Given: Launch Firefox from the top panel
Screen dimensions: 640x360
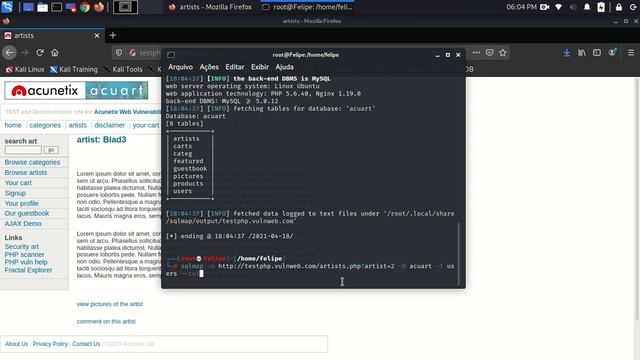Looking at the screenshot, I should pos(99,7).
